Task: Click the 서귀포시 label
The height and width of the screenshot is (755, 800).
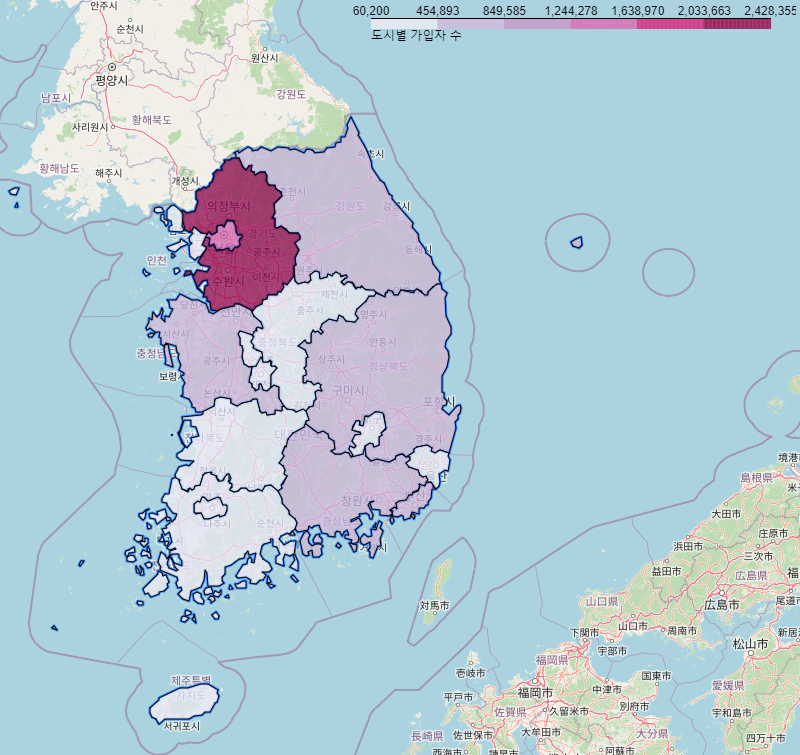Action: pyautogui.click(x=182, y=725)
